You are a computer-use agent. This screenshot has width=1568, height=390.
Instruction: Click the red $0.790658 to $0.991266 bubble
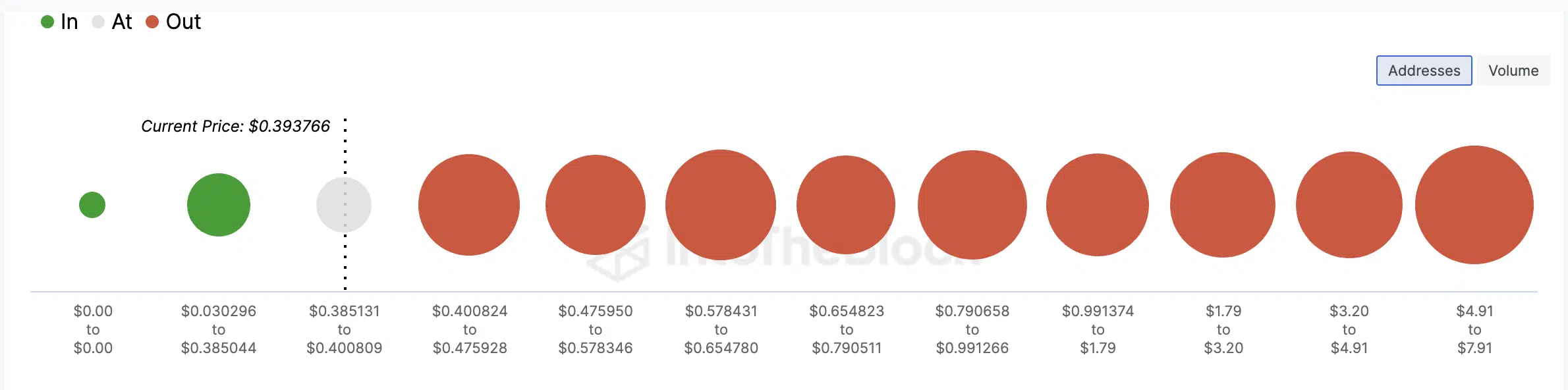(972, 205)
